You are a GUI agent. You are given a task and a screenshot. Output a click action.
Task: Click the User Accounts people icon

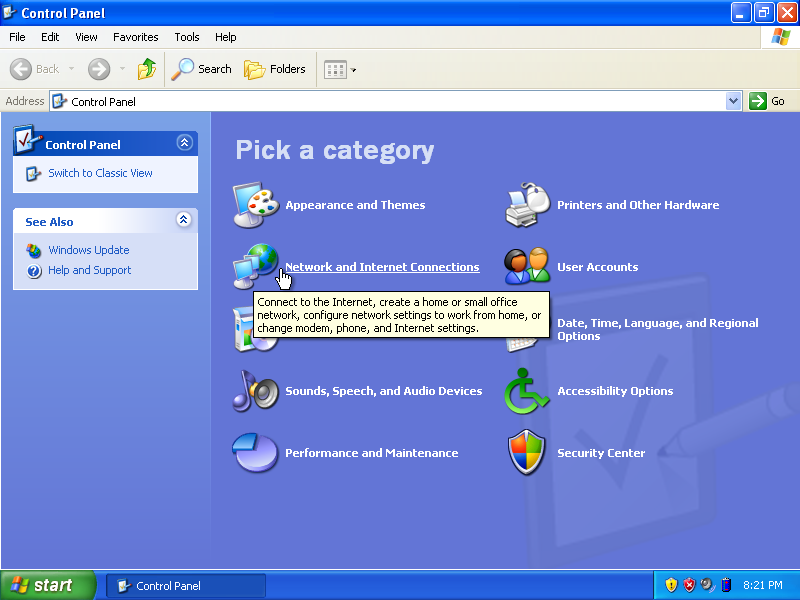click(x=528, y=266)
